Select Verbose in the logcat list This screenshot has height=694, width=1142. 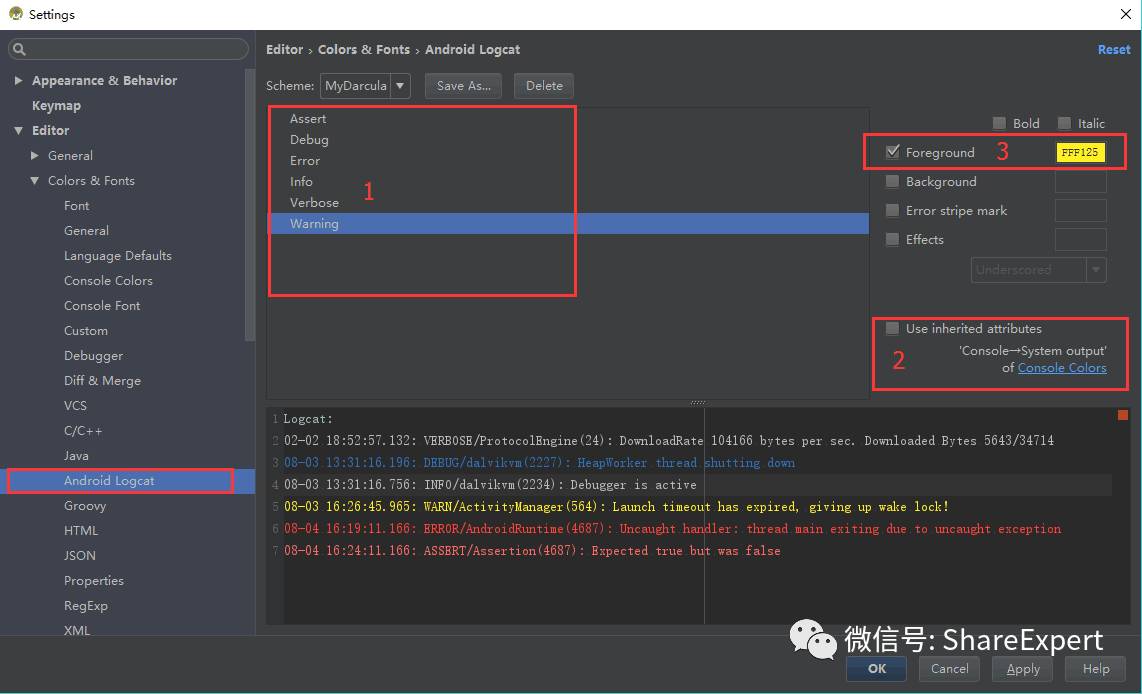coord(315,202)
